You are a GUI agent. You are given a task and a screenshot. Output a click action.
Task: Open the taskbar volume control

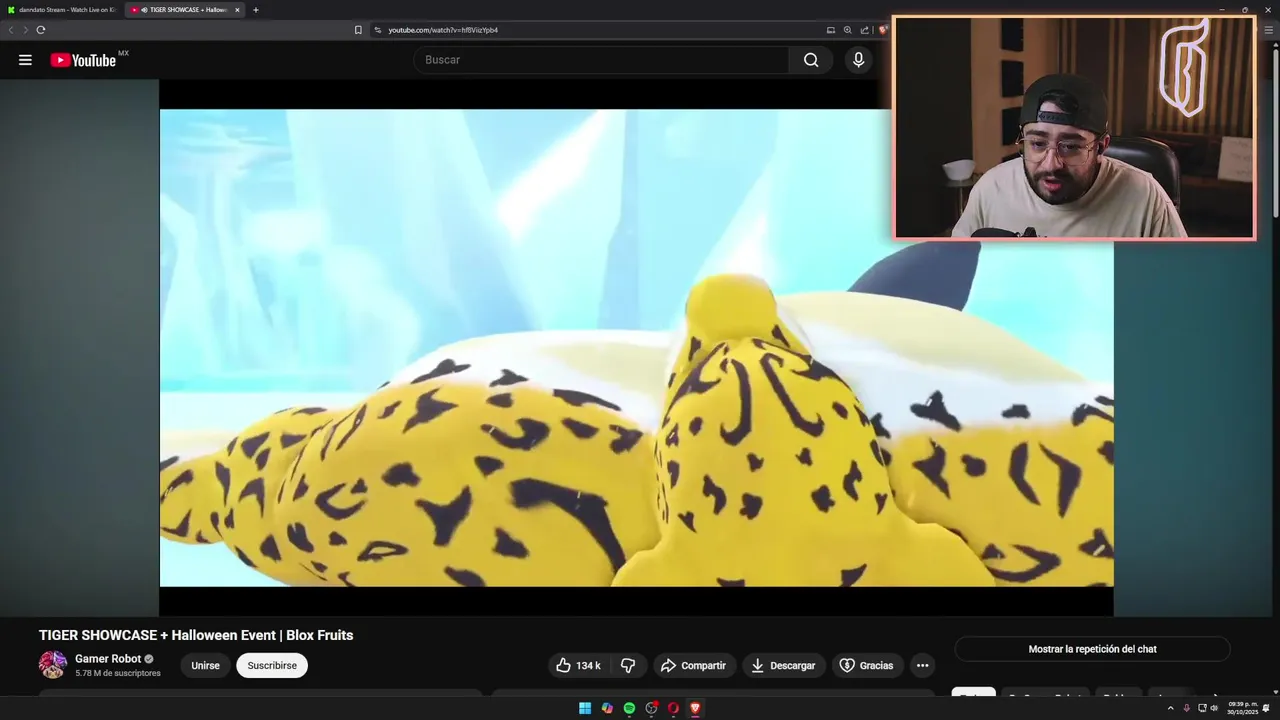(x=1214, y=708)
